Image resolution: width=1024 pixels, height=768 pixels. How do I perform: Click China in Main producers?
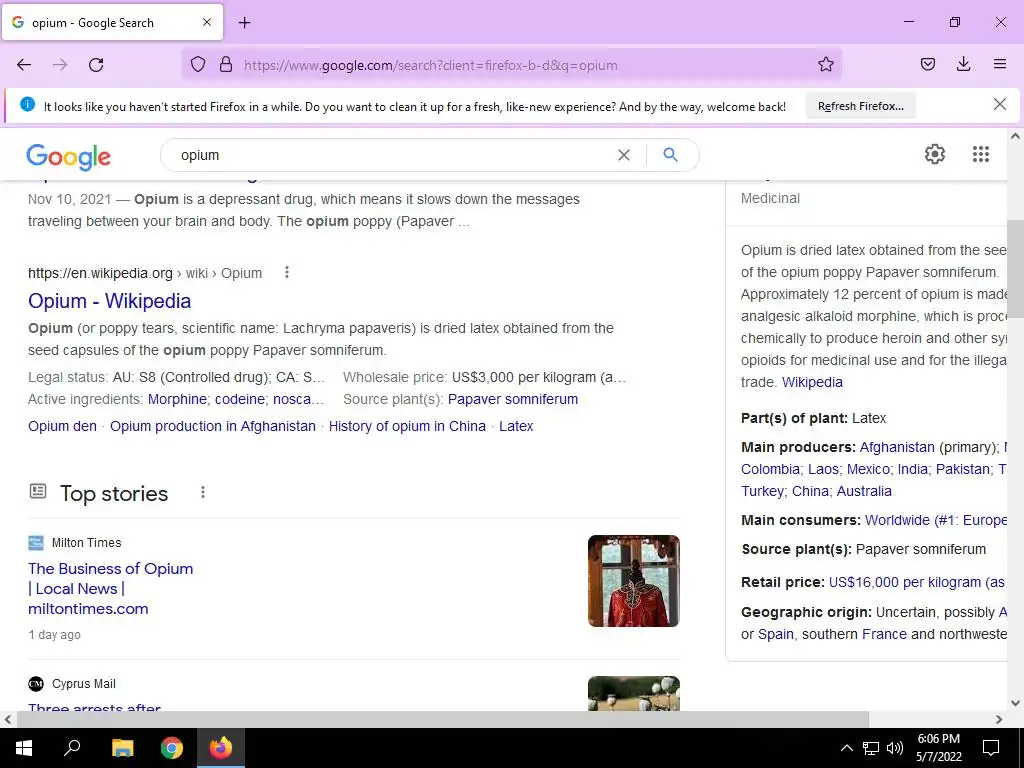(x=810, y=491)
